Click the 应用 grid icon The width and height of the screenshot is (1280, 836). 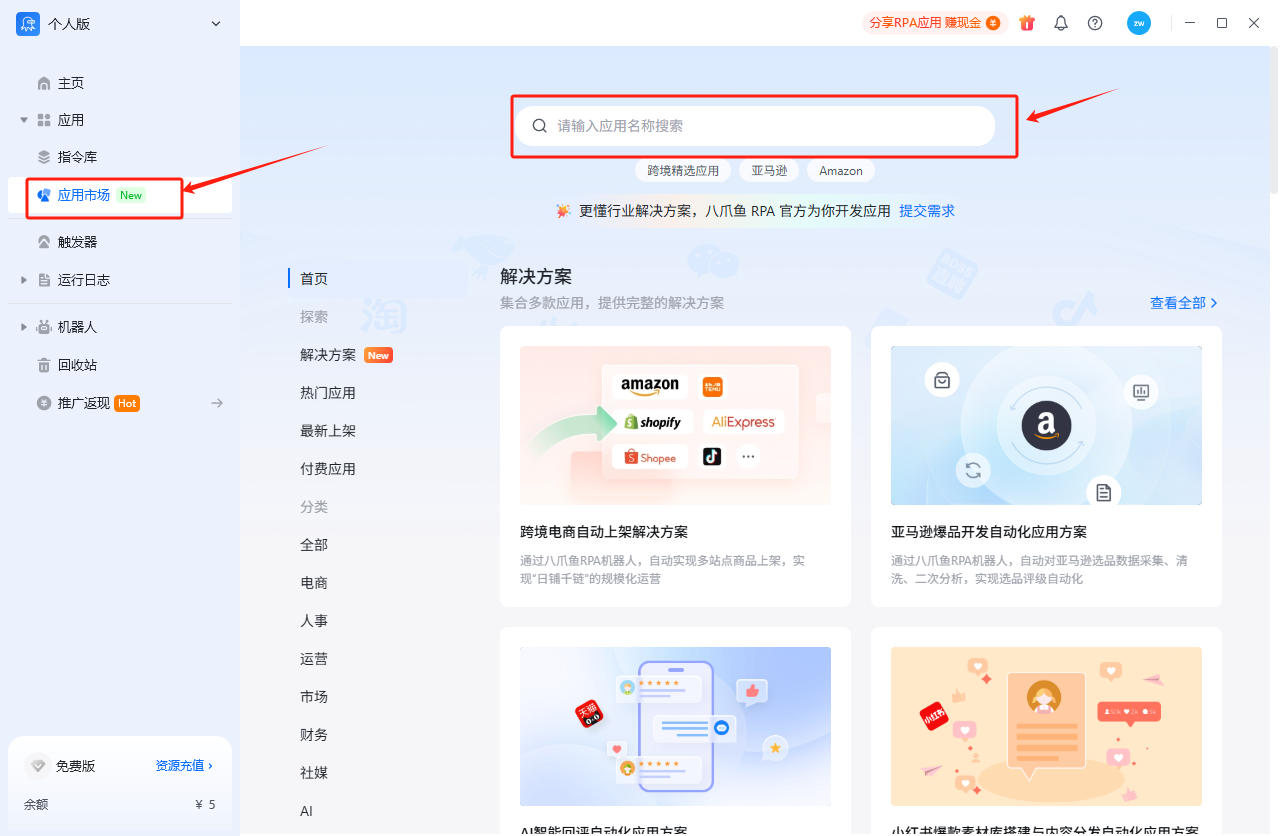tap(44, 120)
